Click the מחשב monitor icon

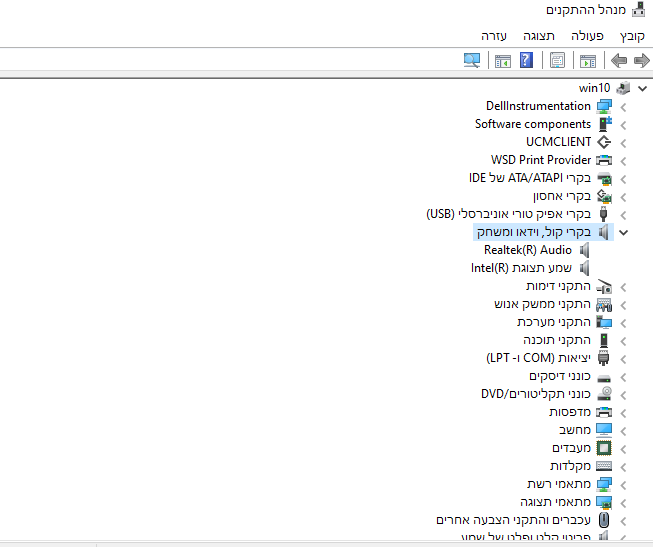pos(604,430)
